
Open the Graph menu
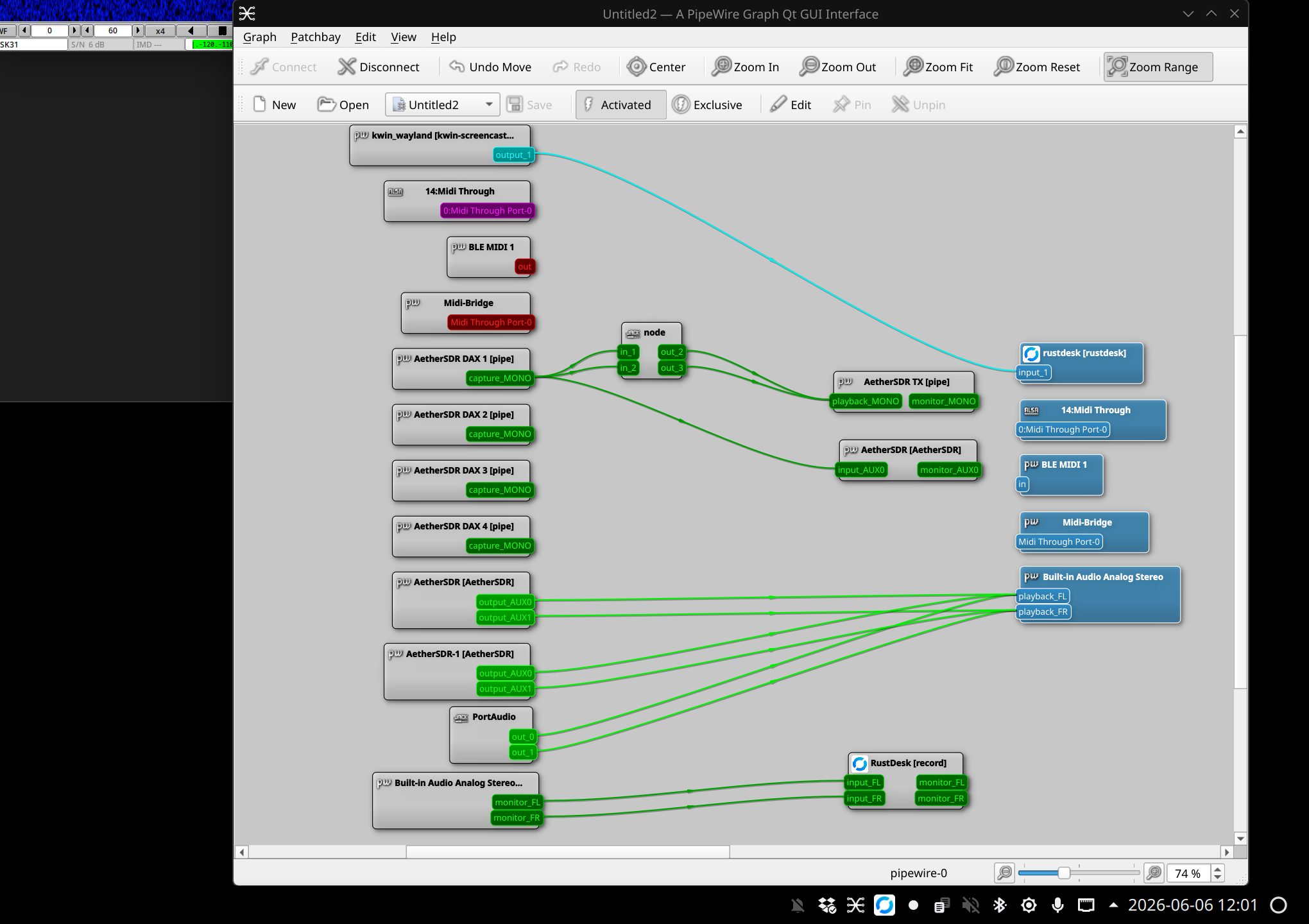pos(260,37)
